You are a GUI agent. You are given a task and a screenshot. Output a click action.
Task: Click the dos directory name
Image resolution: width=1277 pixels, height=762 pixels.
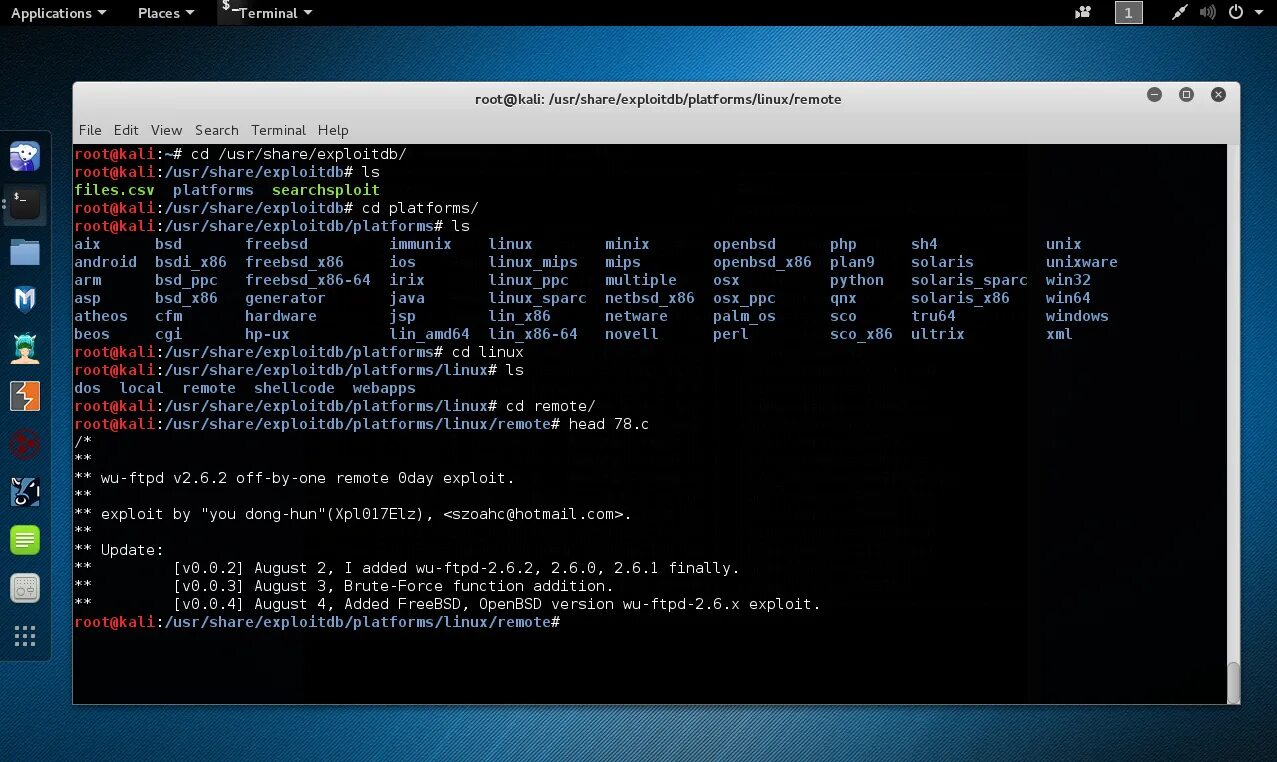tap(87, 388)
